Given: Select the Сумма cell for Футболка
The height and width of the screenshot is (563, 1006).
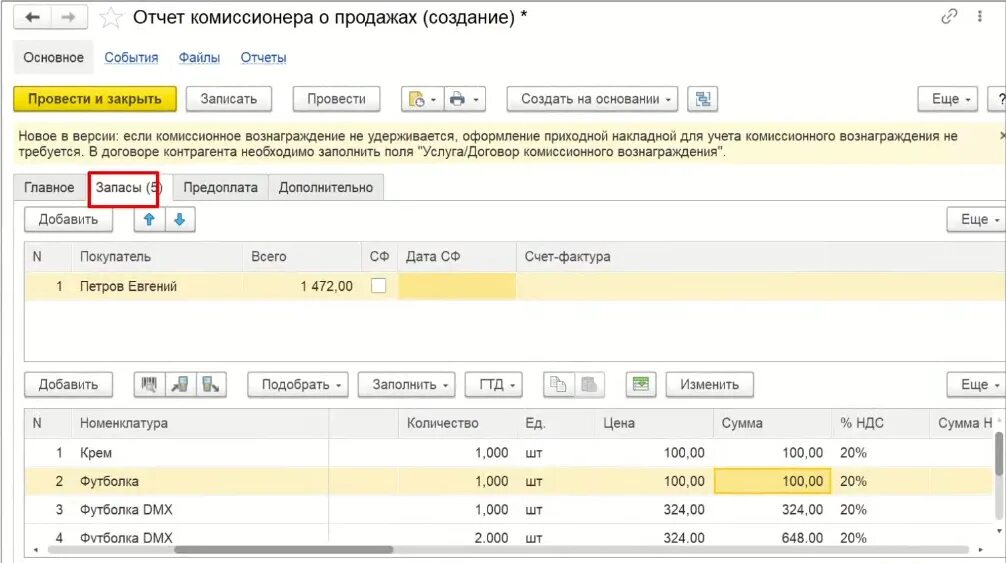Looking at the screenshot, I should [x=772, y=481].
